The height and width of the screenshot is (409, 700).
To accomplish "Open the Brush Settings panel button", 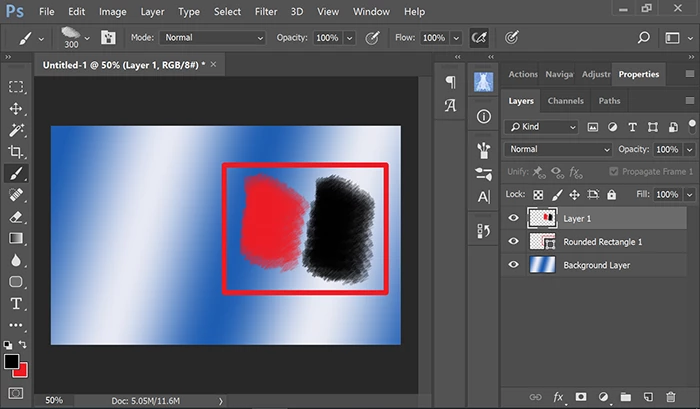I will coord(108,38).
